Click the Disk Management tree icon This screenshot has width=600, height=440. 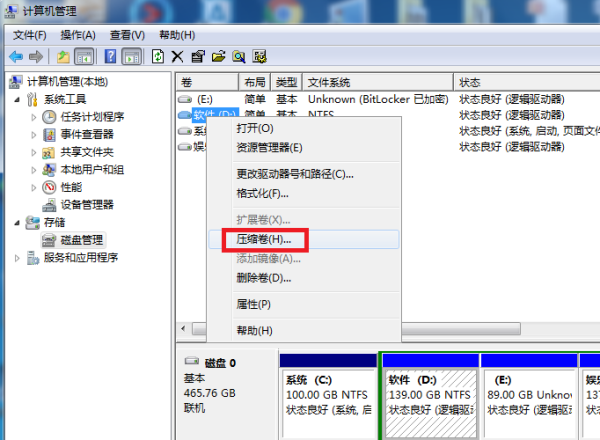(49, 240)
